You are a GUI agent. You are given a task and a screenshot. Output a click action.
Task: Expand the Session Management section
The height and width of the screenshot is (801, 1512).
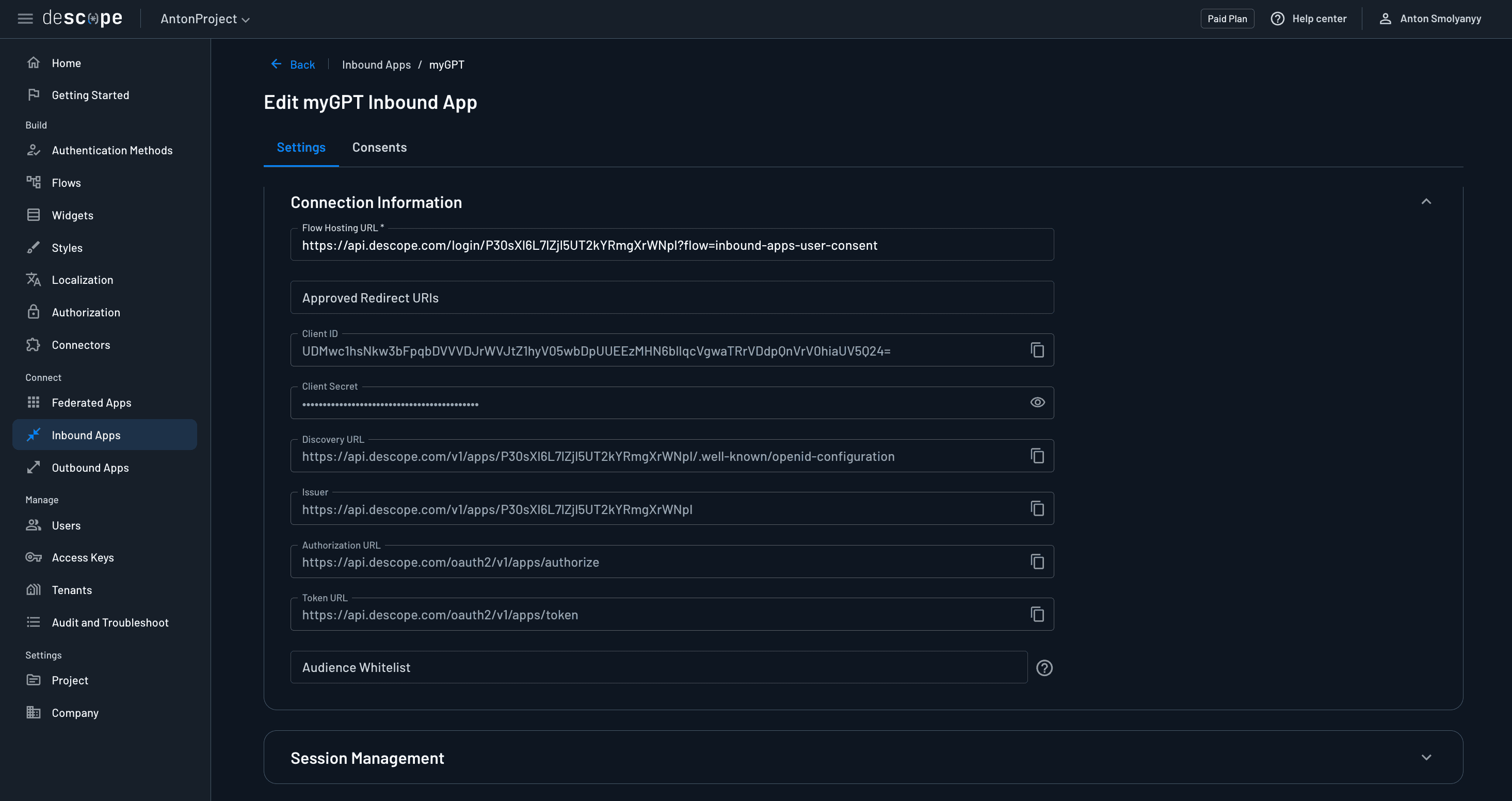point(1427,757)
